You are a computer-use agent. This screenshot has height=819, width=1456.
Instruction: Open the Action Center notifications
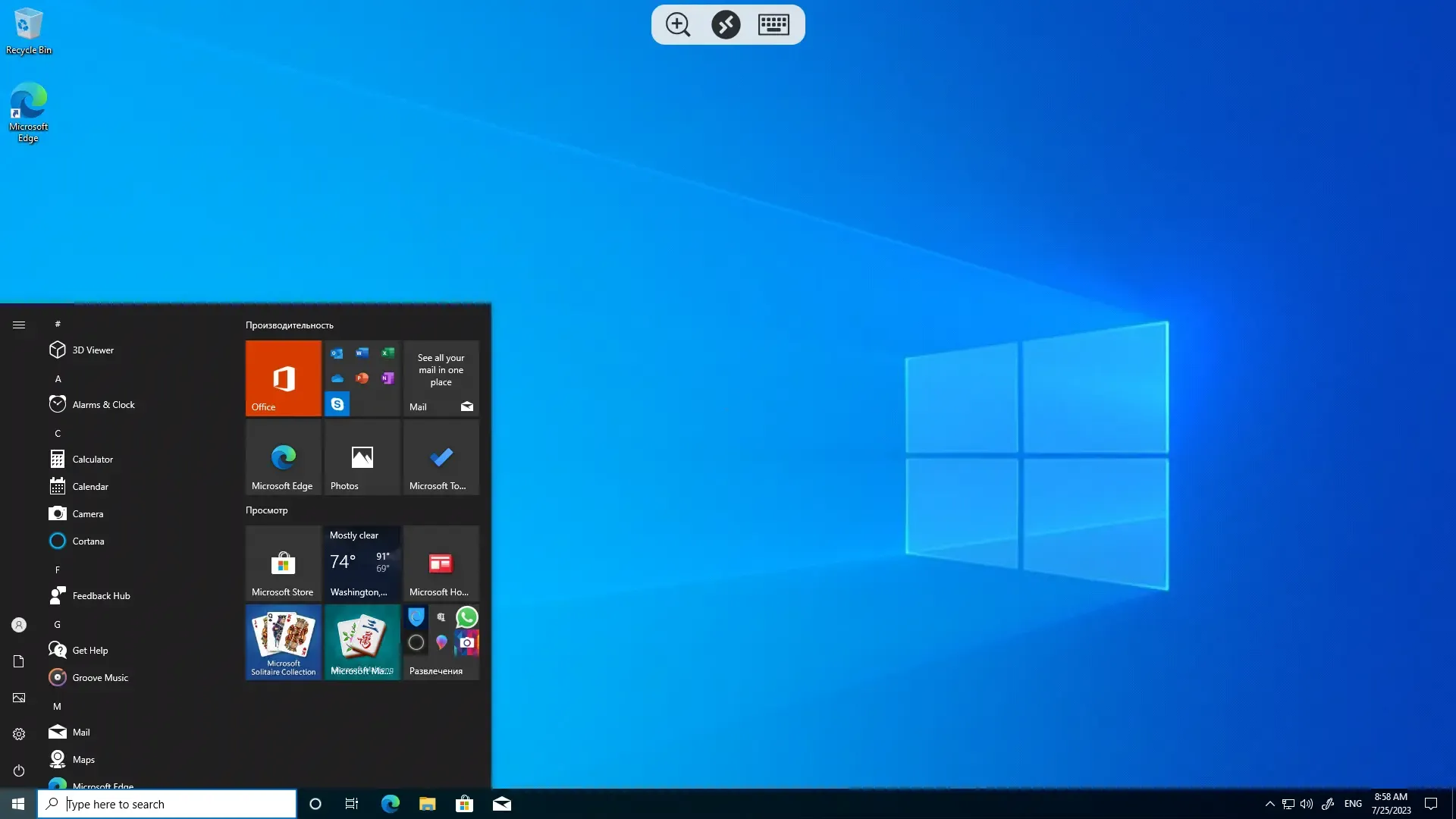1431,804
